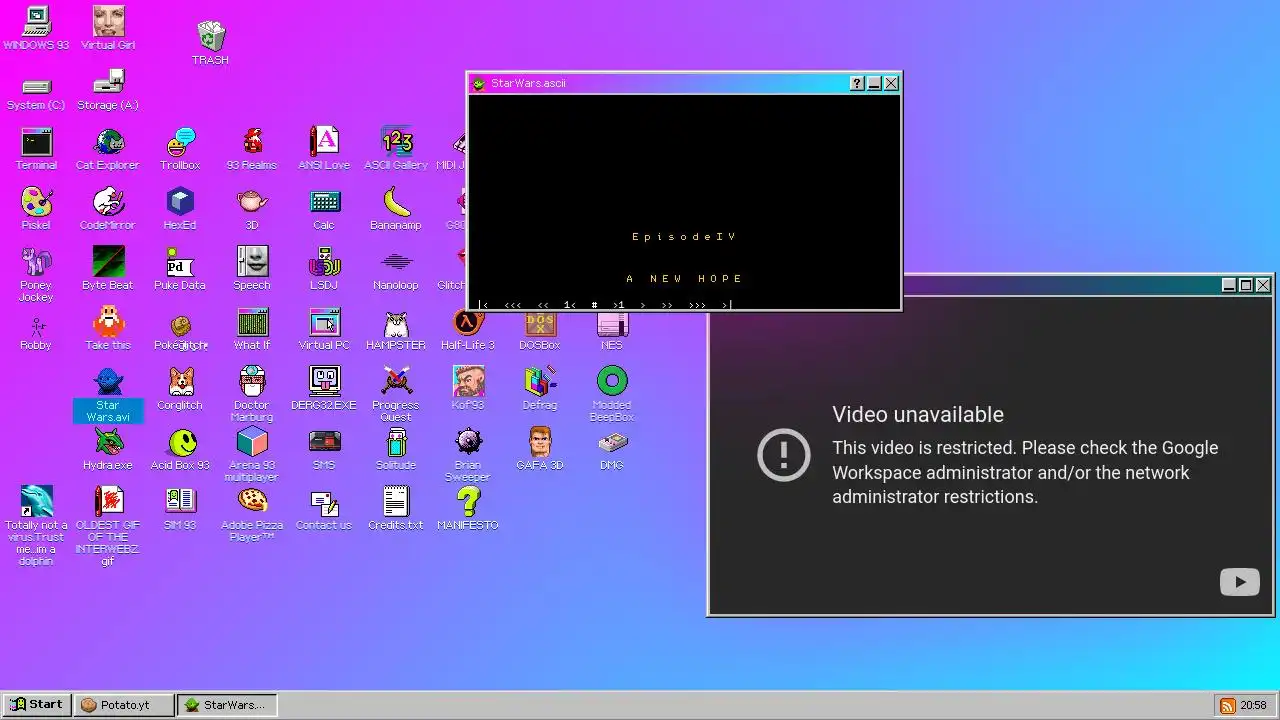Switch to the Potato.yt taskbar item
This screenshot has height=720, width=1280.
point(125,705)
